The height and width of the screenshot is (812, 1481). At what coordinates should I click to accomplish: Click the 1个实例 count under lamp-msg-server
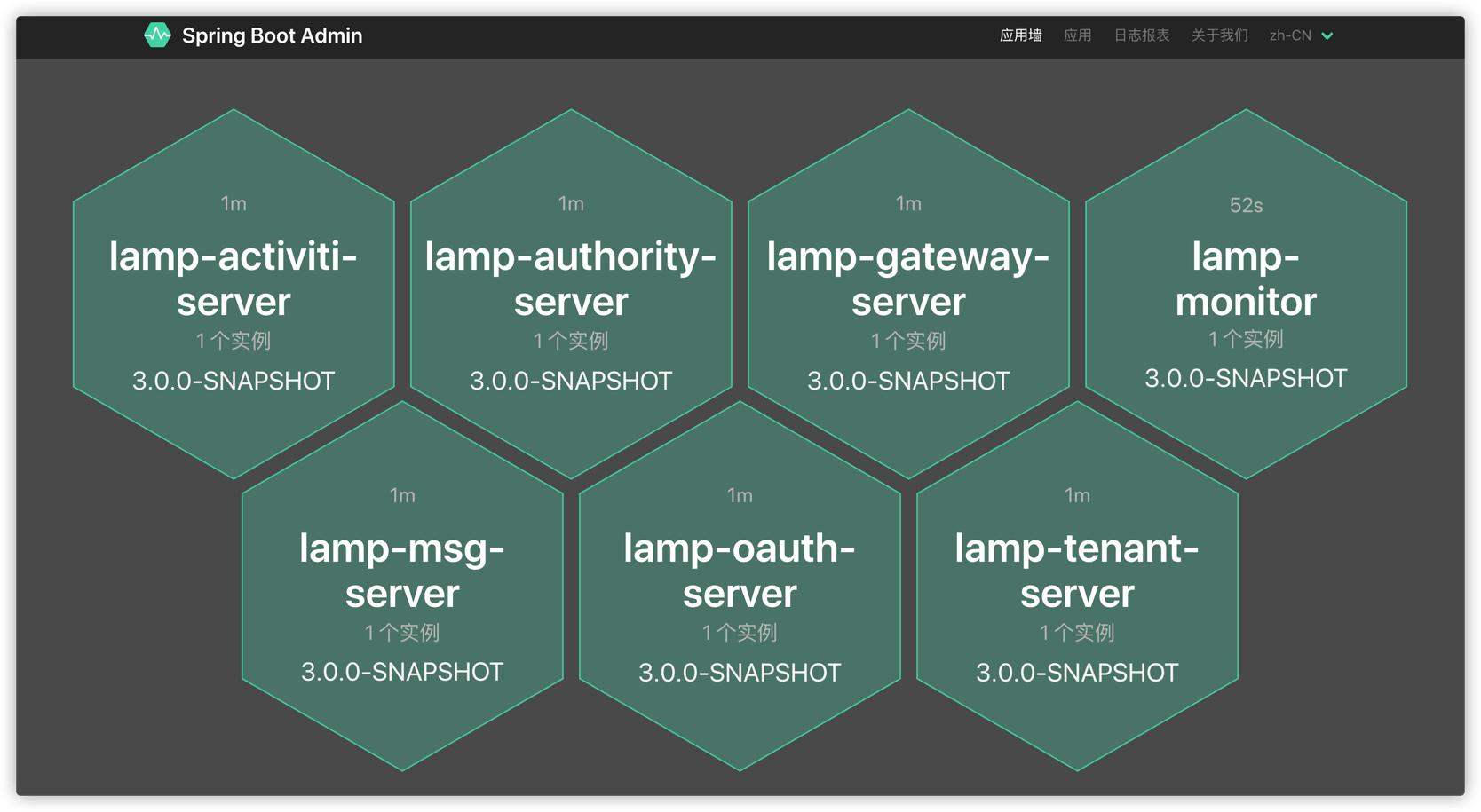click(x=402, y=633)
